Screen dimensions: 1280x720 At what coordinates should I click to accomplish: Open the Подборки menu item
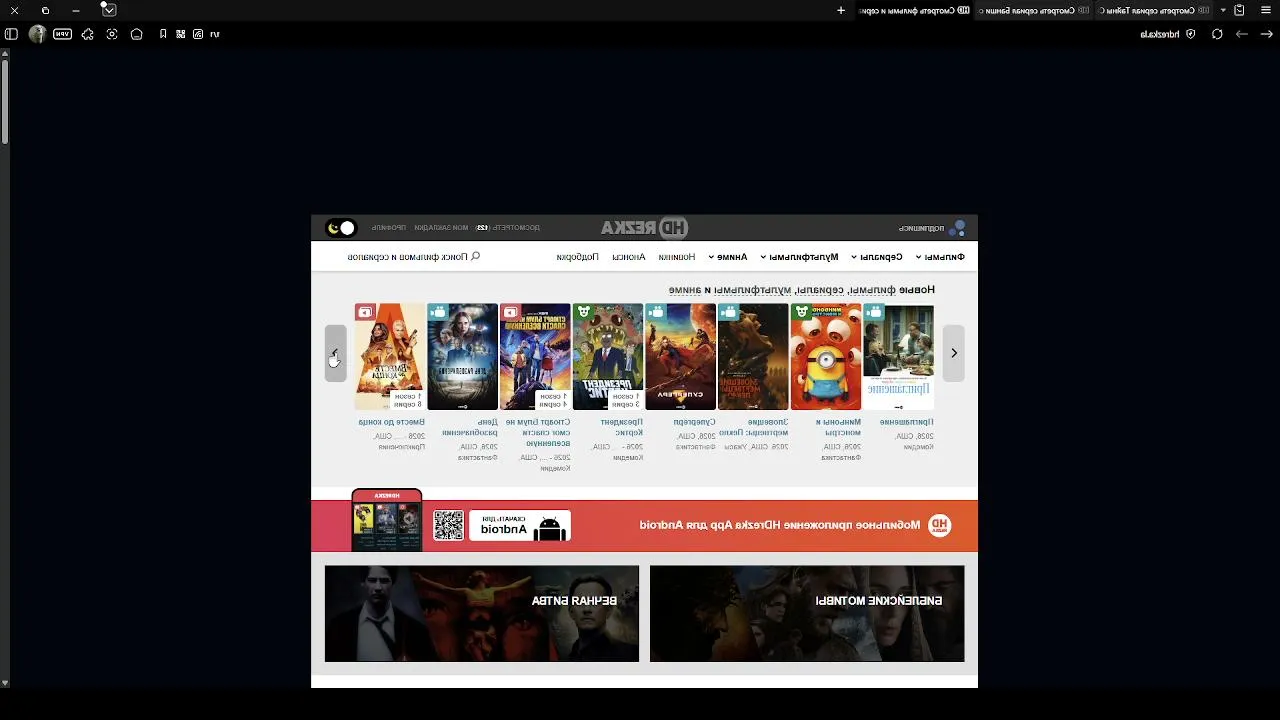(577, 257)
